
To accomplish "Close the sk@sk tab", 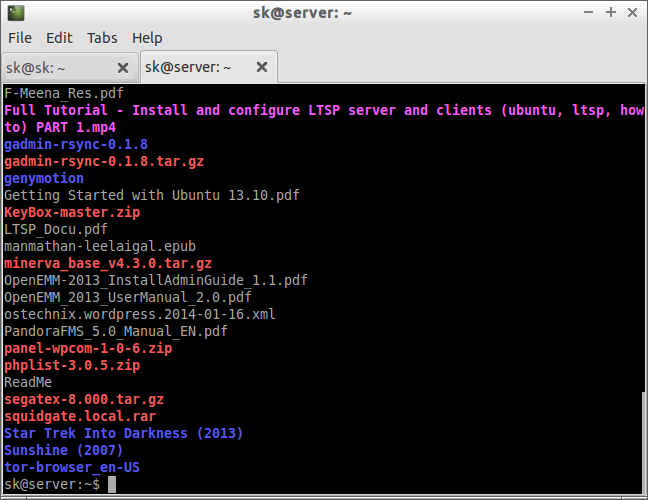I will coord(123,68).
